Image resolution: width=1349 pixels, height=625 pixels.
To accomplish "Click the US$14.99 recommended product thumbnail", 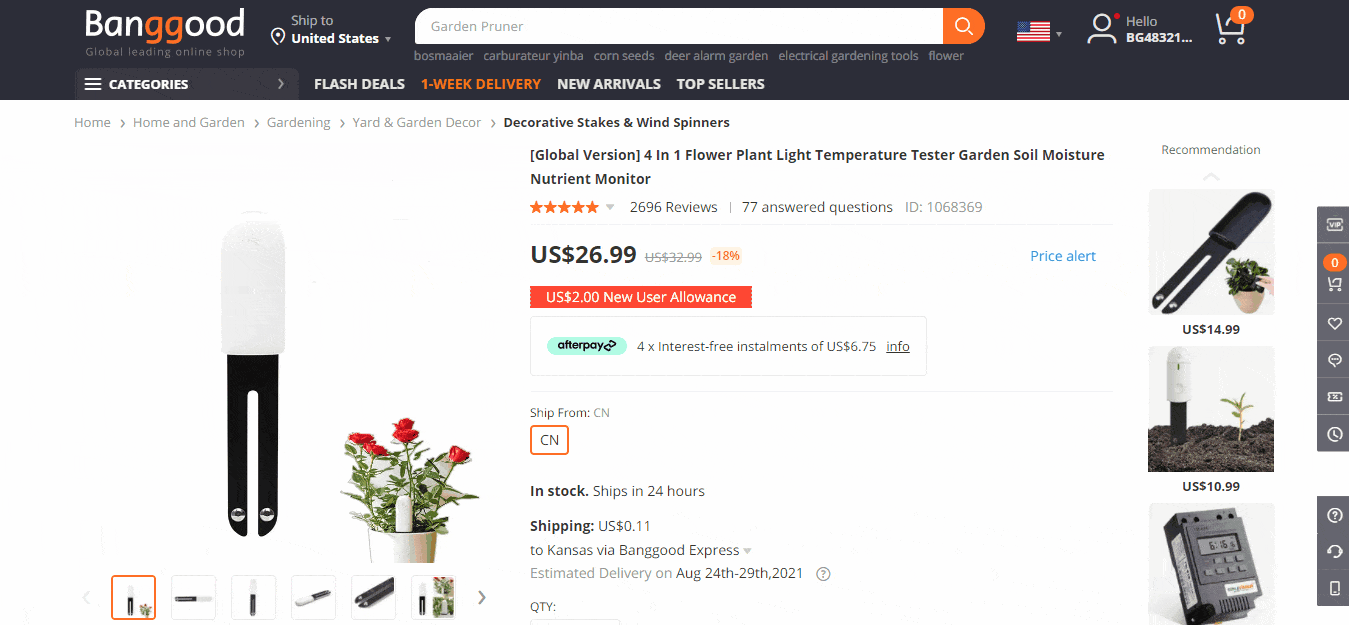I will coord(1211,253).
